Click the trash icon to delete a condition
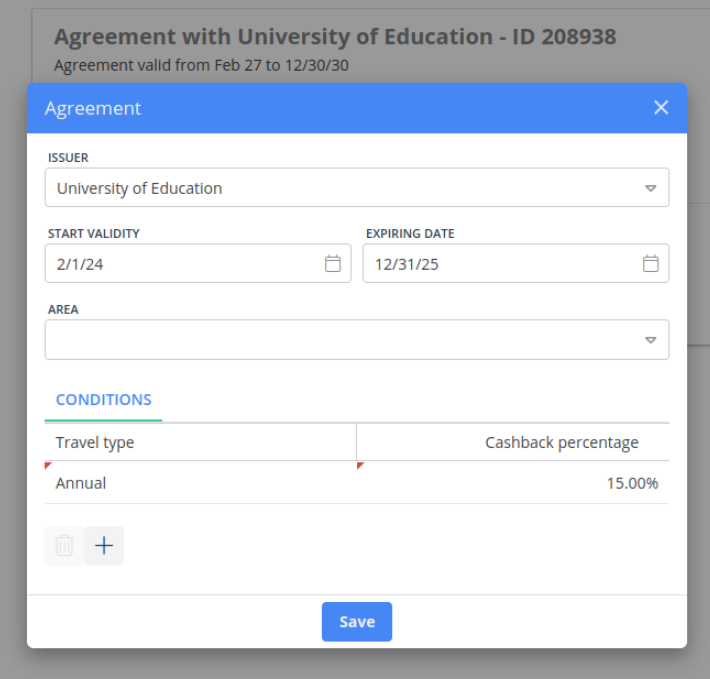710x679 pixels. [64, 546]
